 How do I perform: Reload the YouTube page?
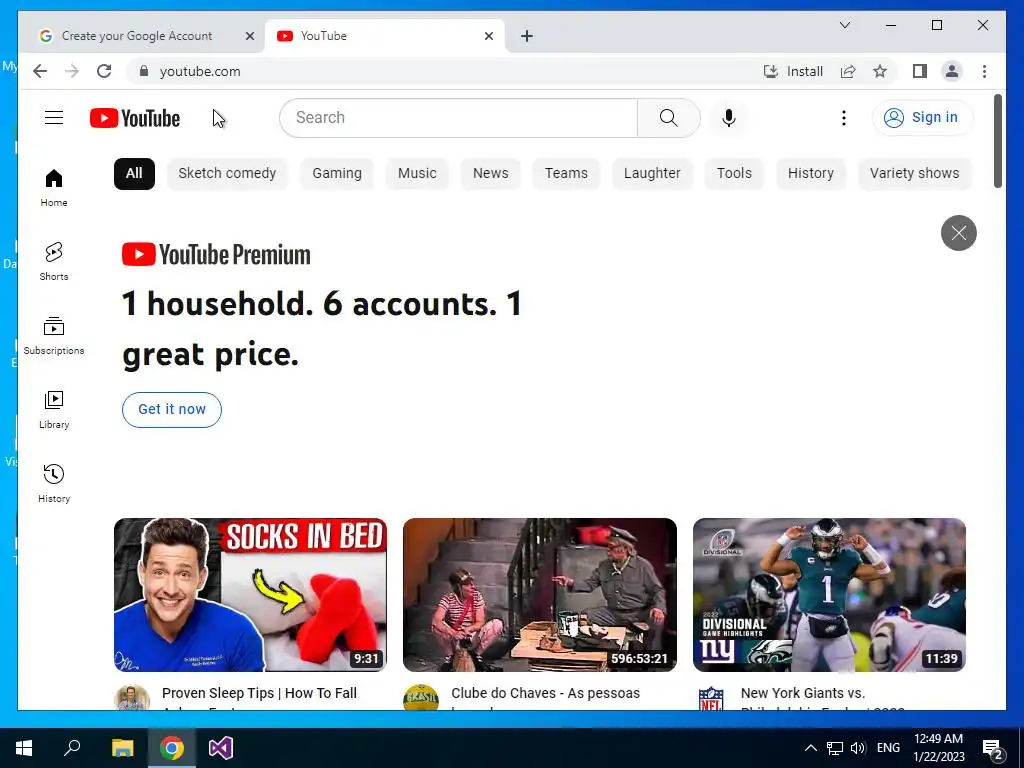(104, 71)
